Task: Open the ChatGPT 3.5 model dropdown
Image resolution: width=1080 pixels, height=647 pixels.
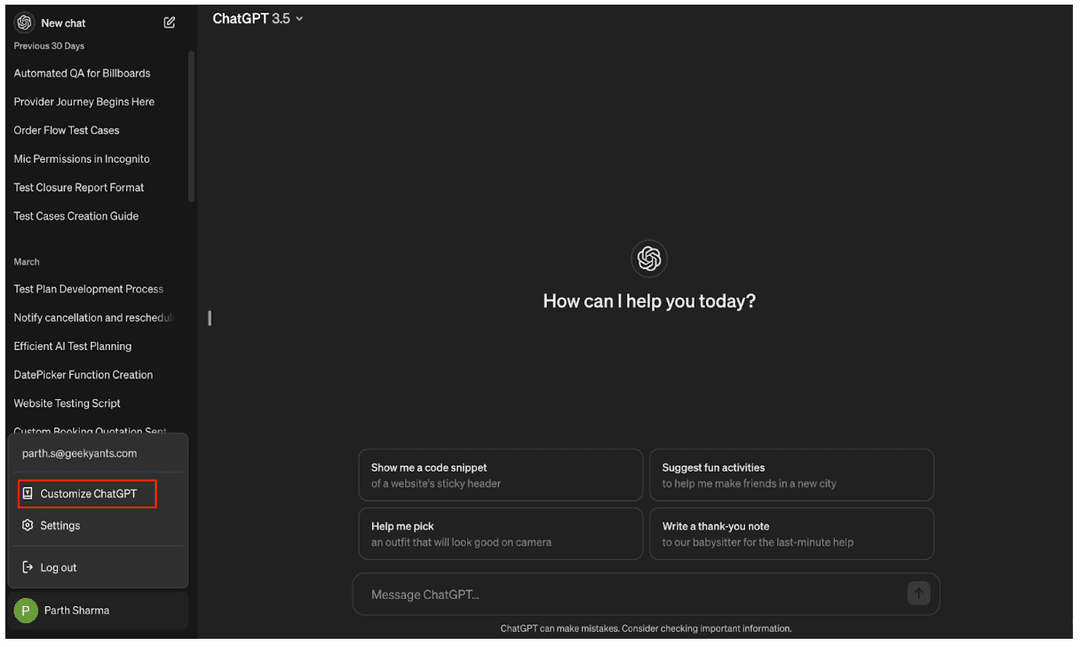Action: tap(258, 17)
